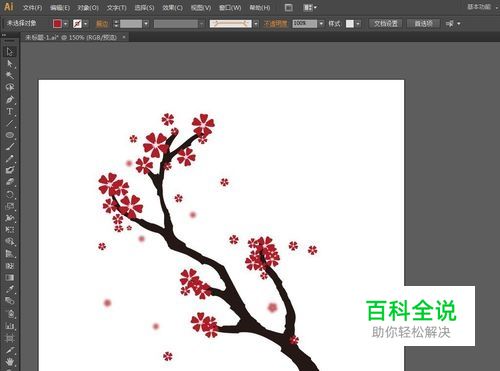Screen dimensions: 500x371
Task: Click the 文档设置 button
Action: (386, 24)
